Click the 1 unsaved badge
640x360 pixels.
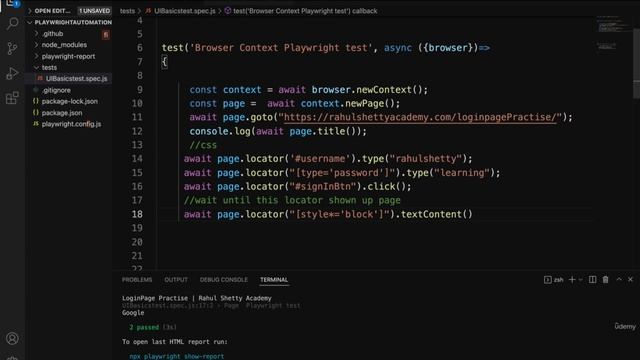pyautogui.click(x=94, y=11)
